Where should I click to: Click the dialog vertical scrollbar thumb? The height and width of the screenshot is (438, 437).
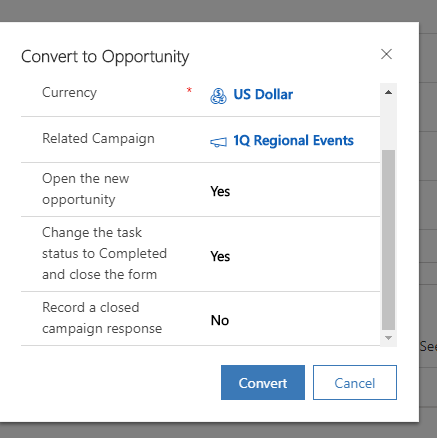[388, 240]
